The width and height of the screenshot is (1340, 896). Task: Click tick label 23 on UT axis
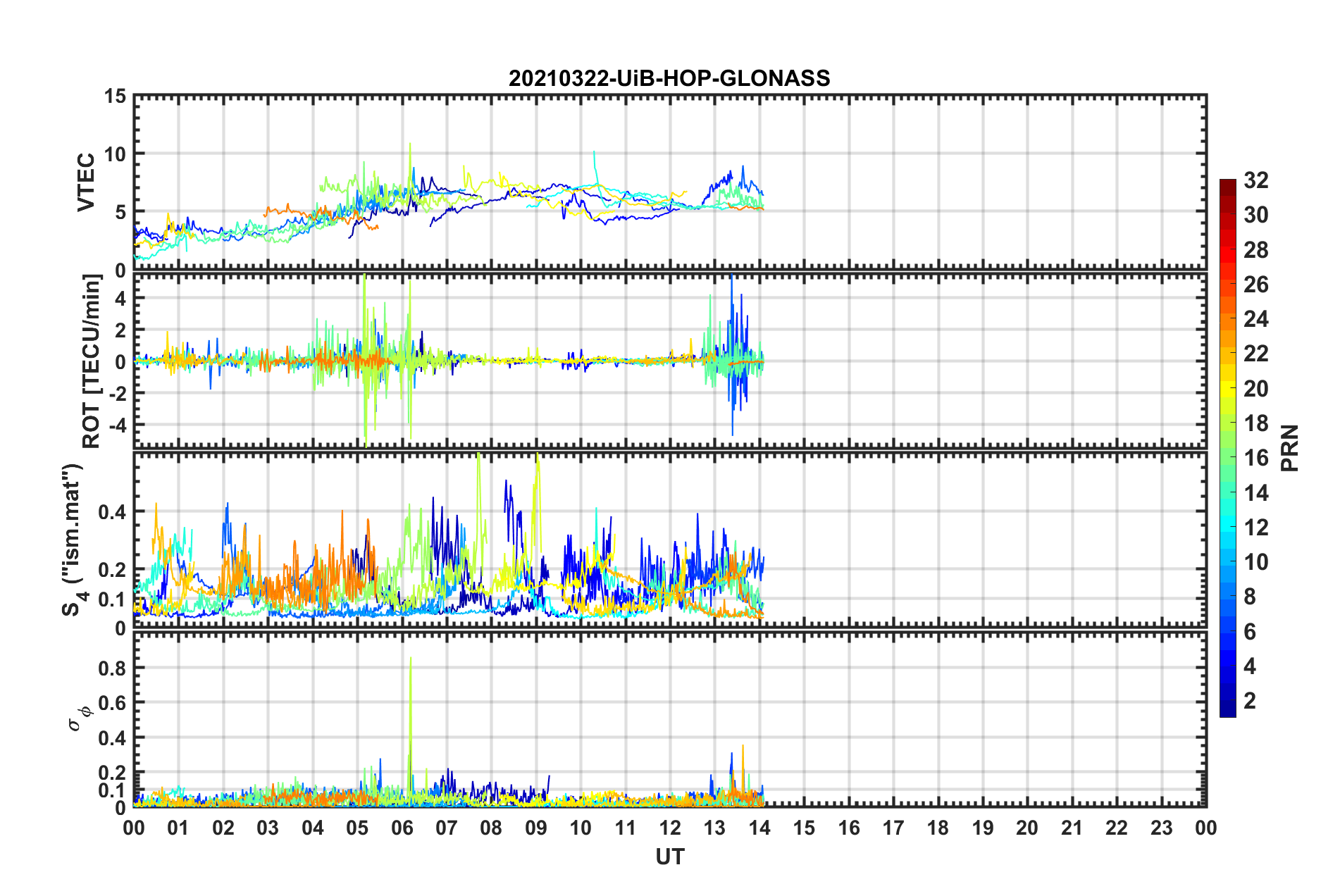pyautogui.click(x=1162, y=828)
